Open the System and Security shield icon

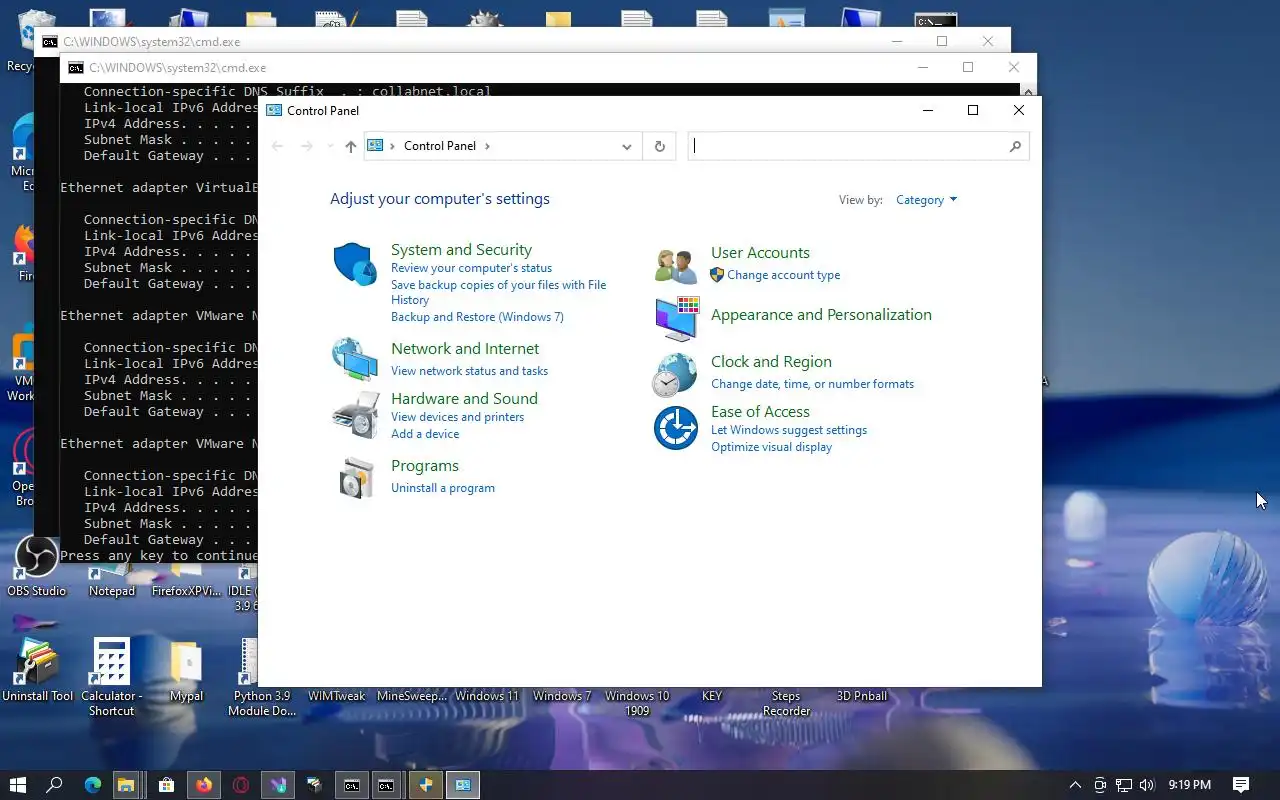pos(355,264)
